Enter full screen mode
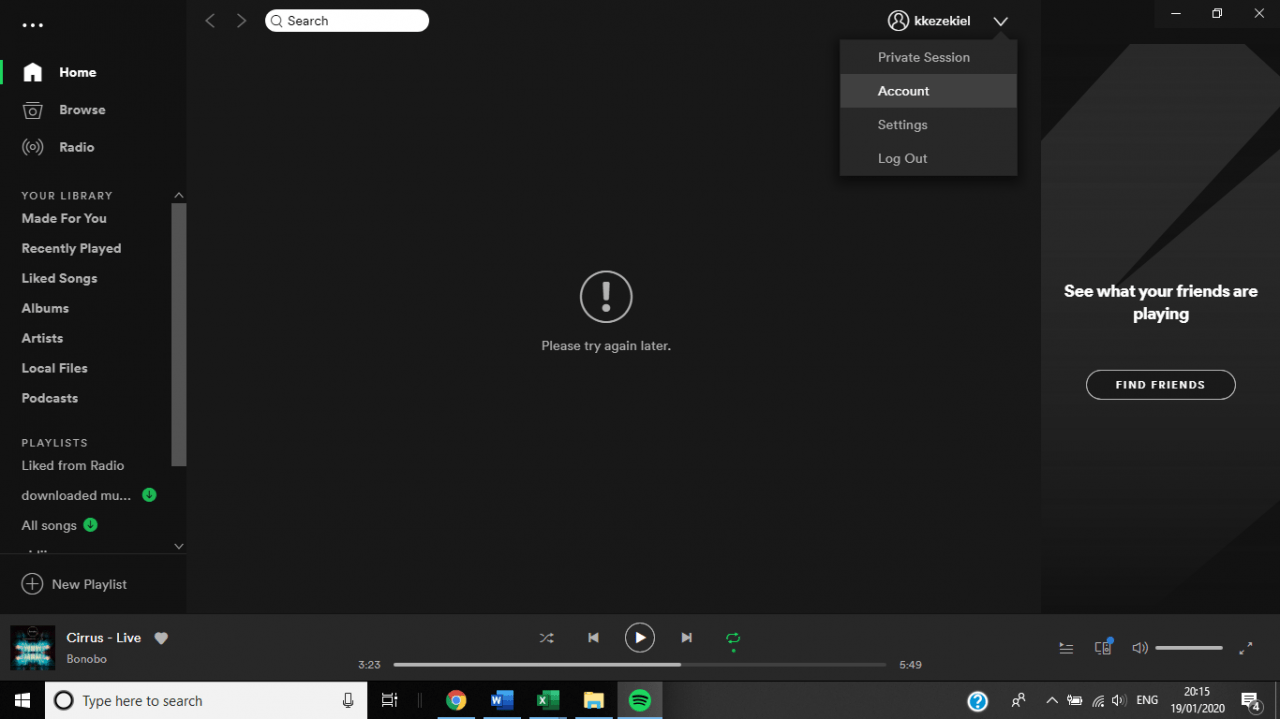Screen dimensions: 1280x719 (1246, 648)
